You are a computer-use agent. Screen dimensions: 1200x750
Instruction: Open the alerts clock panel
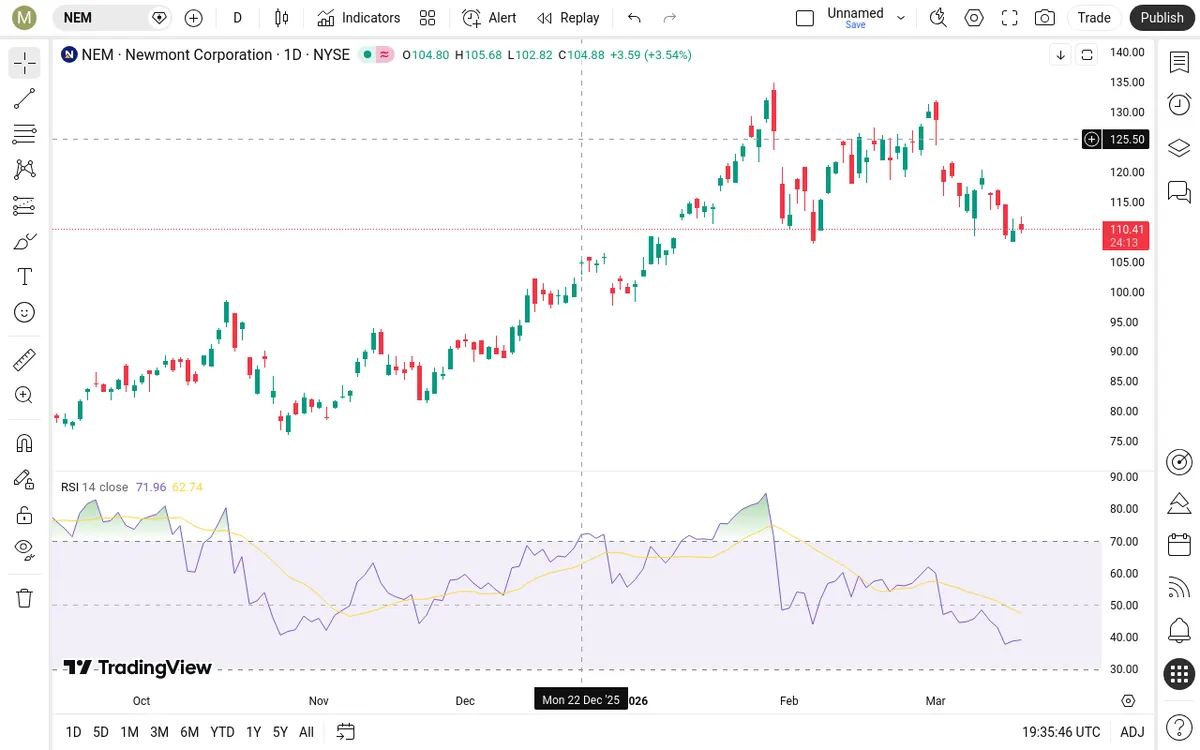click(x=1179, y=104)
